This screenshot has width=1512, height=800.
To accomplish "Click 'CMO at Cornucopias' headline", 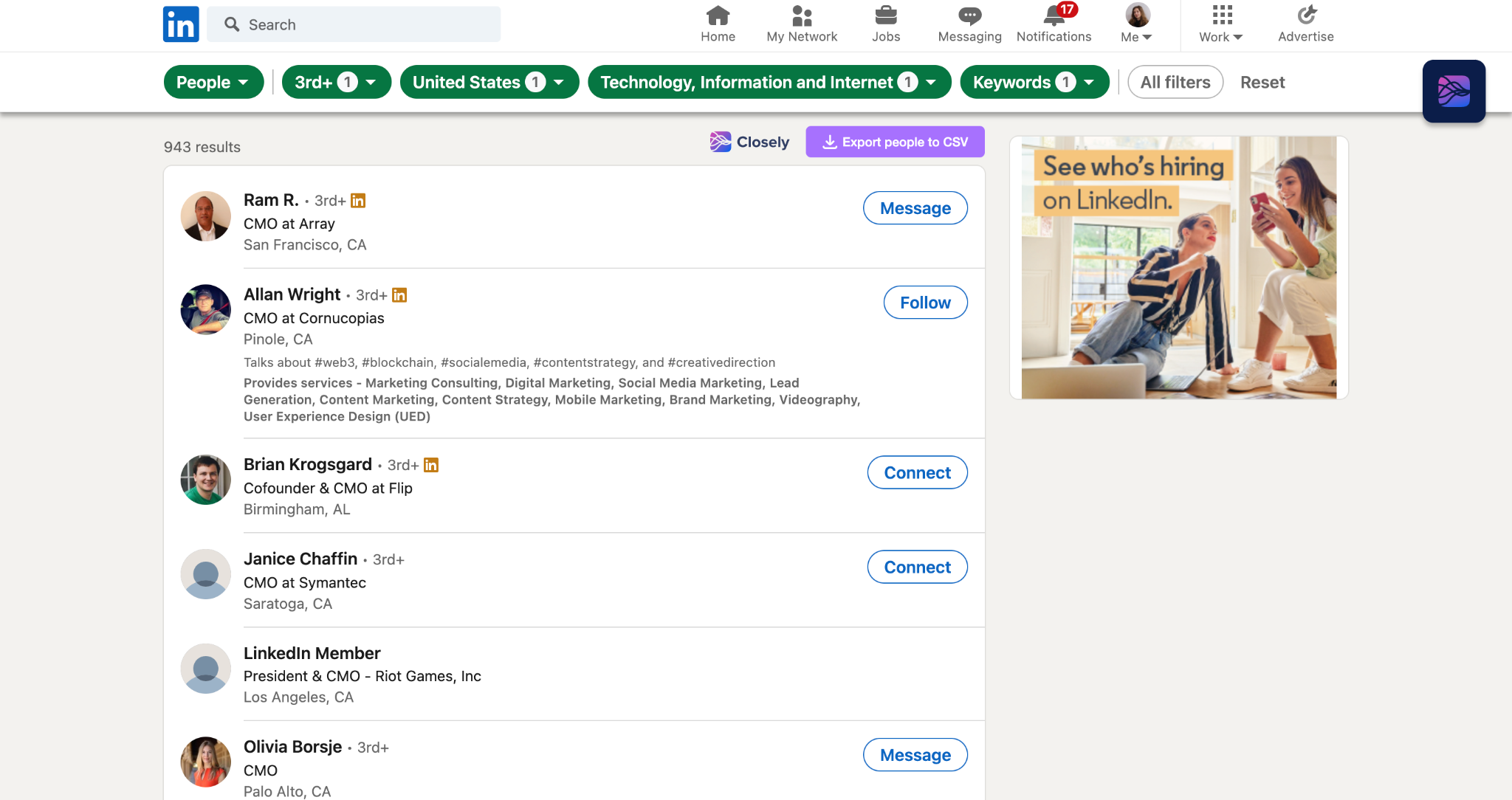I will (314, 318).
